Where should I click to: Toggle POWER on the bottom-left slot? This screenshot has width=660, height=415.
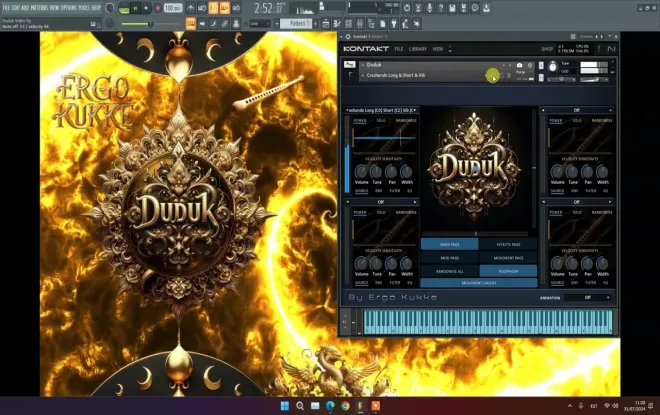(360, 213)
